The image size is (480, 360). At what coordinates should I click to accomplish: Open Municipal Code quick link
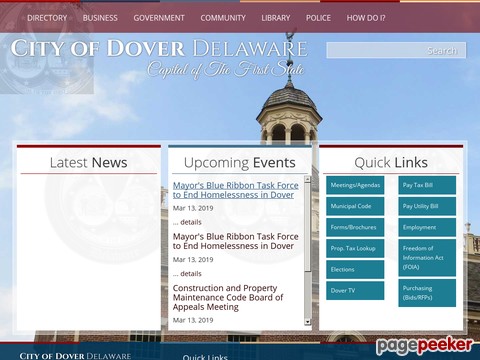pos(355,206)
